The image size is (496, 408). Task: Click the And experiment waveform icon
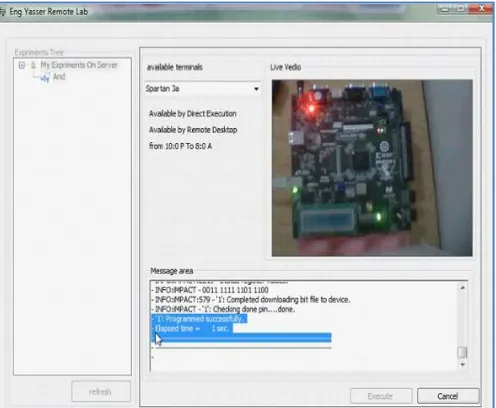[x=45, y=78]
